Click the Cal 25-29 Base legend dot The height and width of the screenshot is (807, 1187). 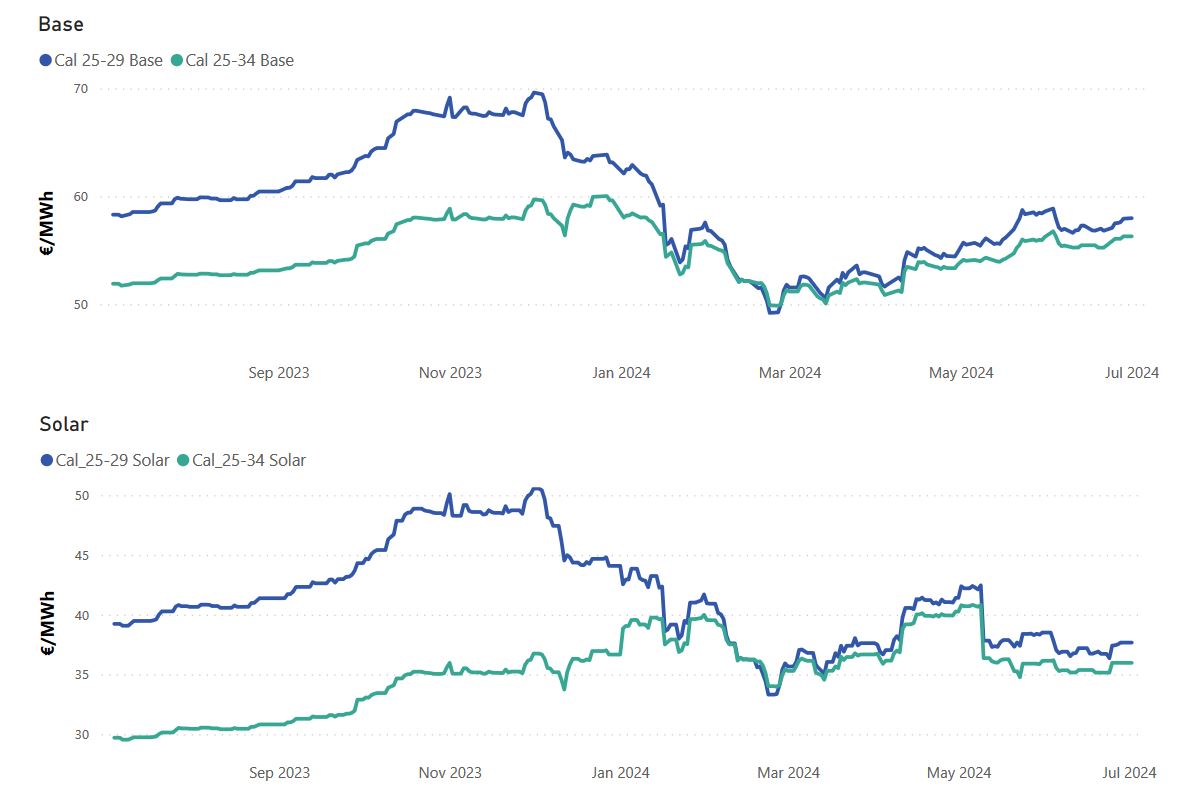coord(45,61)
